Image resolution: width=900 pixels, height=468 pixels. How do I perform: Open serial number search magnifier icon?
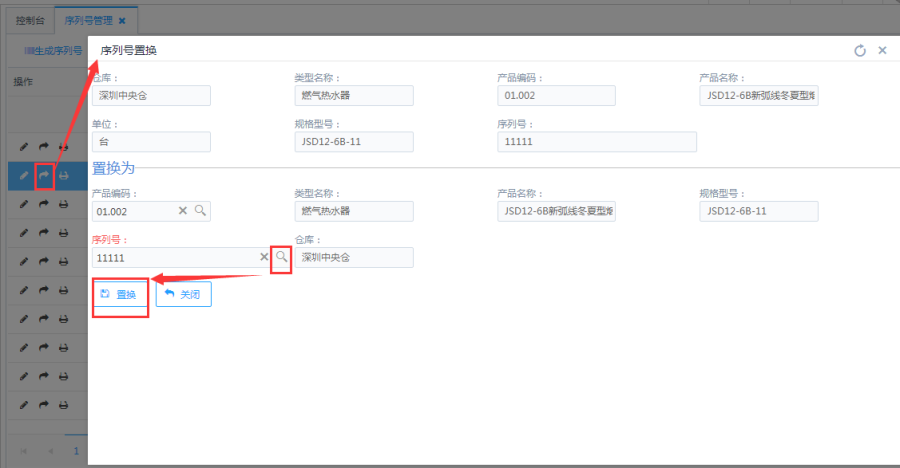point(281,257)
